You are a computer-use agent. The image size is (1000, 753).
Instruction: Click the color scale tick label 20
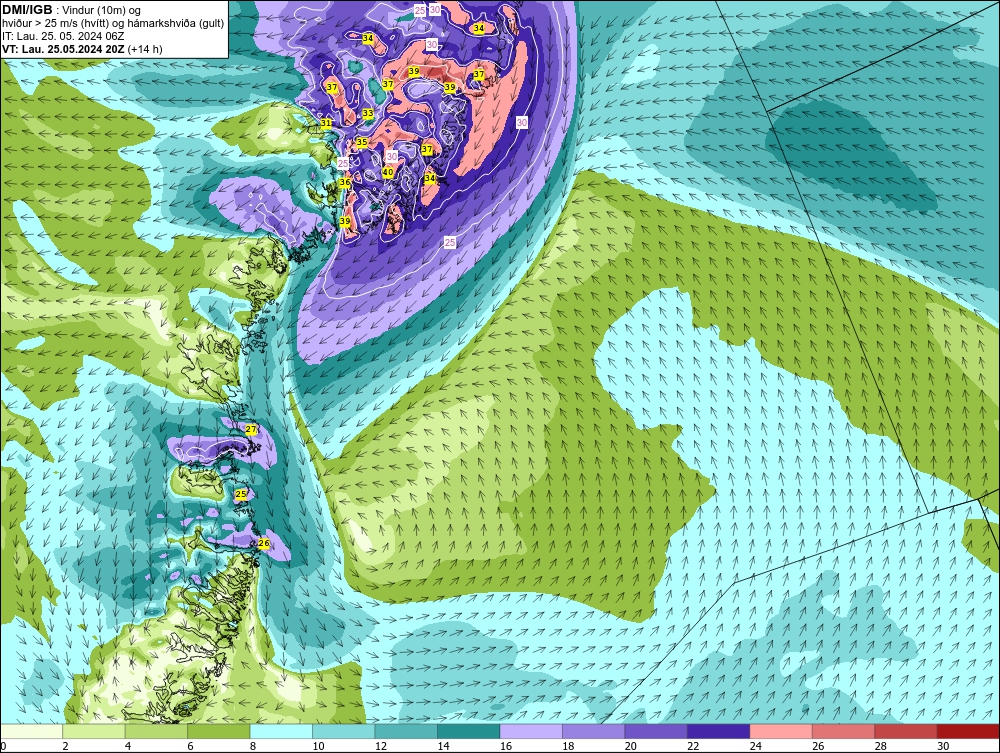pos(631,746)
